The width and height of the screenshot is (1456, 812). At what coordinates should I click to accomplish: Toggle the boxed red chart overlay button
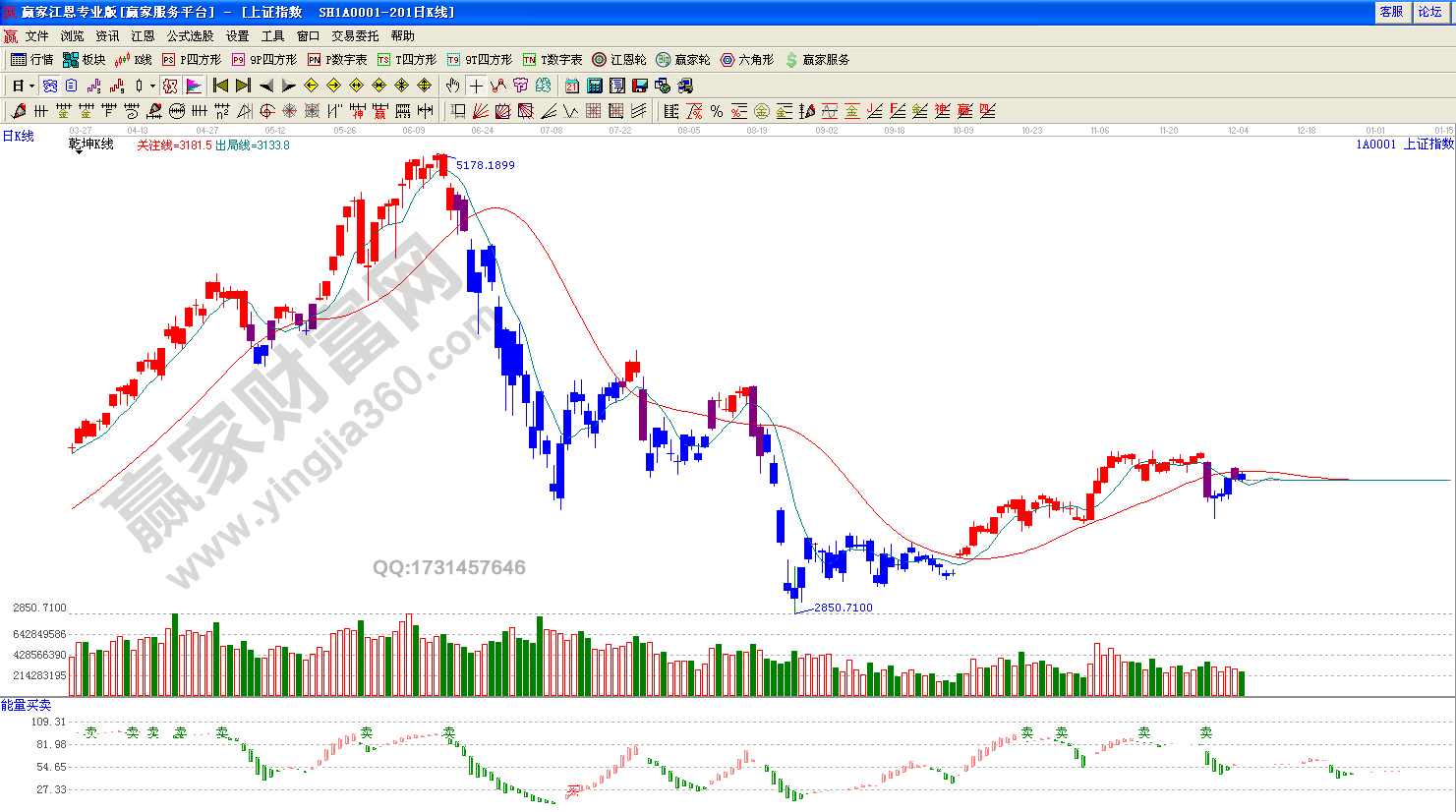point(170,86)
